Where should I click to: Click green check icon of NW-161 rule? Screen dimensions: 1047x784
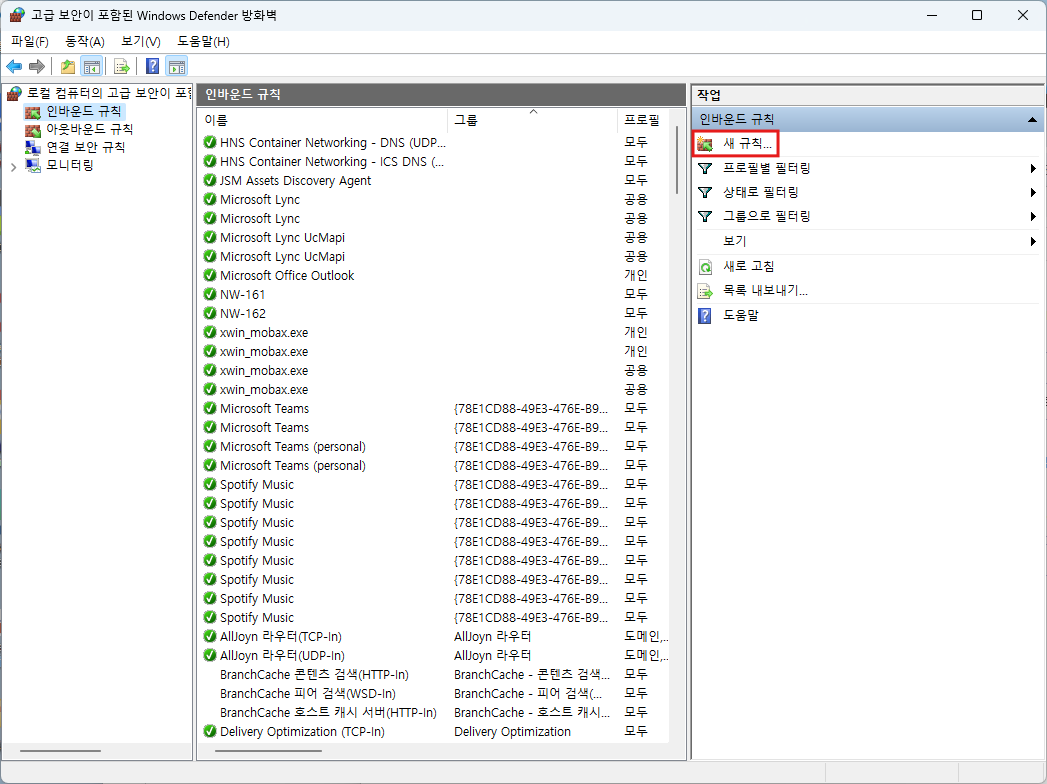(210, 295)
